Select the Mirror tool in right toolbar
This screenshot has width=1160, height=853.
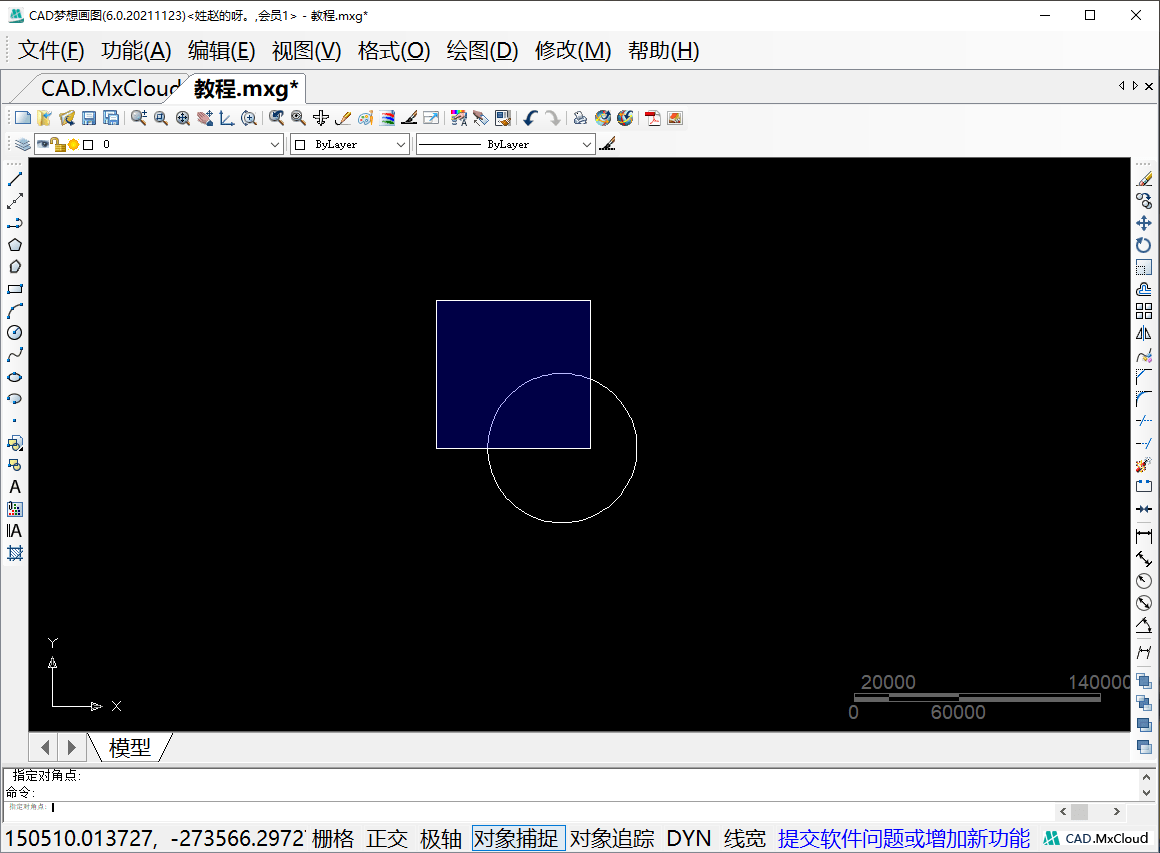point(1144,333)
